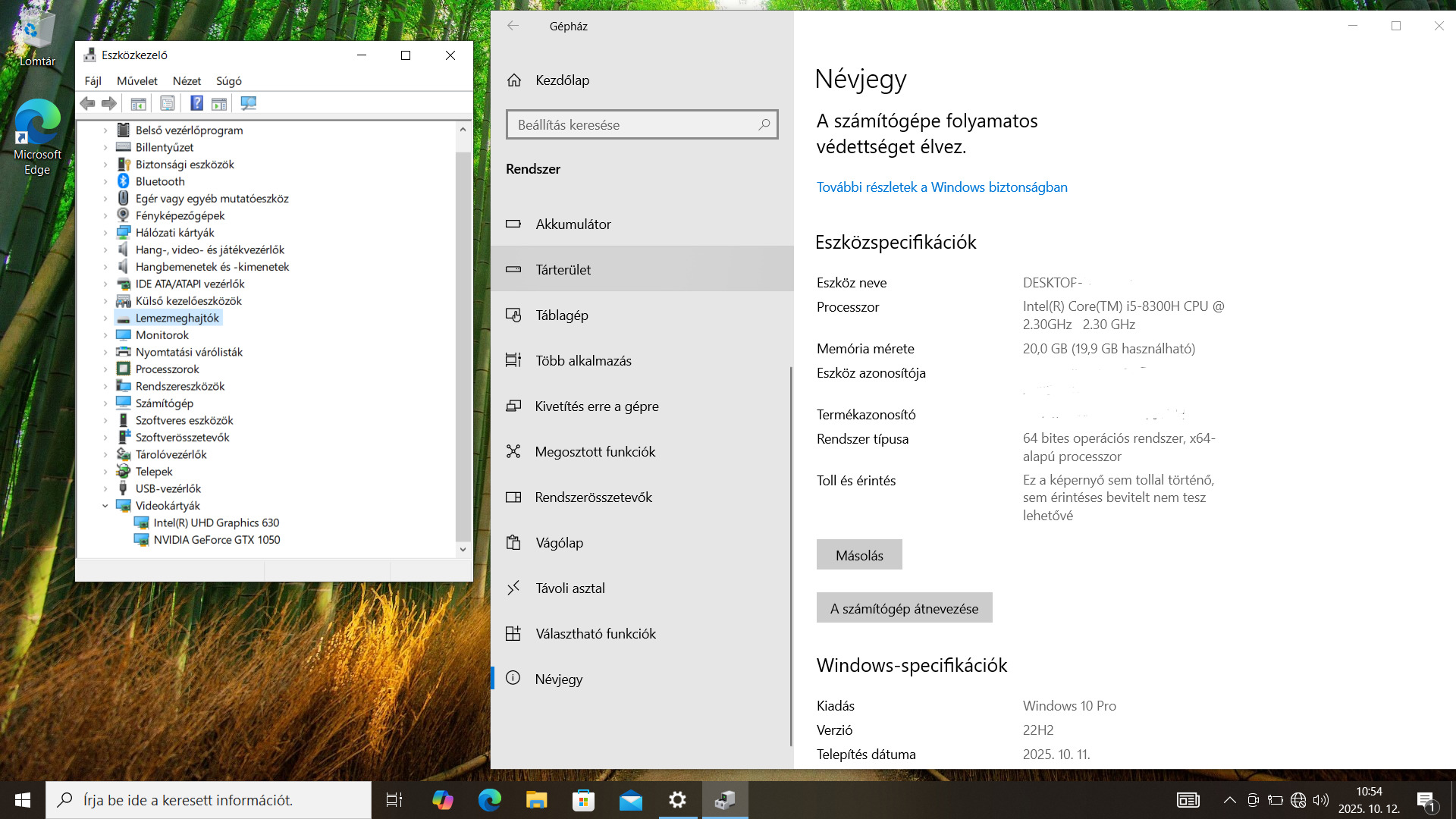This screenshot has height=819, width=1456.
Task: Open File Explorer from the taskbar
Action: pyautogui.click(x=536, y=800)
